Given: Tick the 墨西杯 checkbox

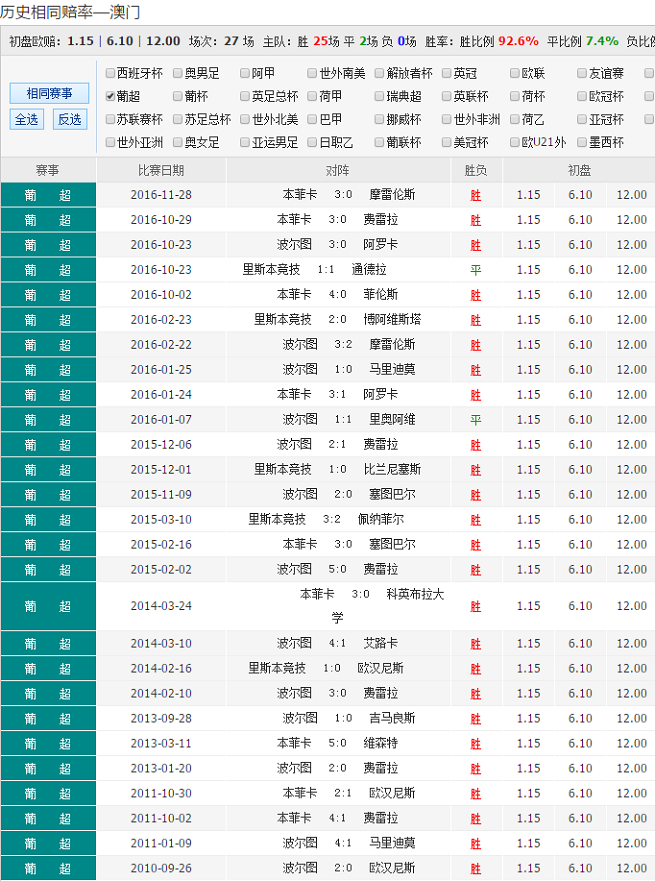Looking at the screenshot, I should click(582, 142).
